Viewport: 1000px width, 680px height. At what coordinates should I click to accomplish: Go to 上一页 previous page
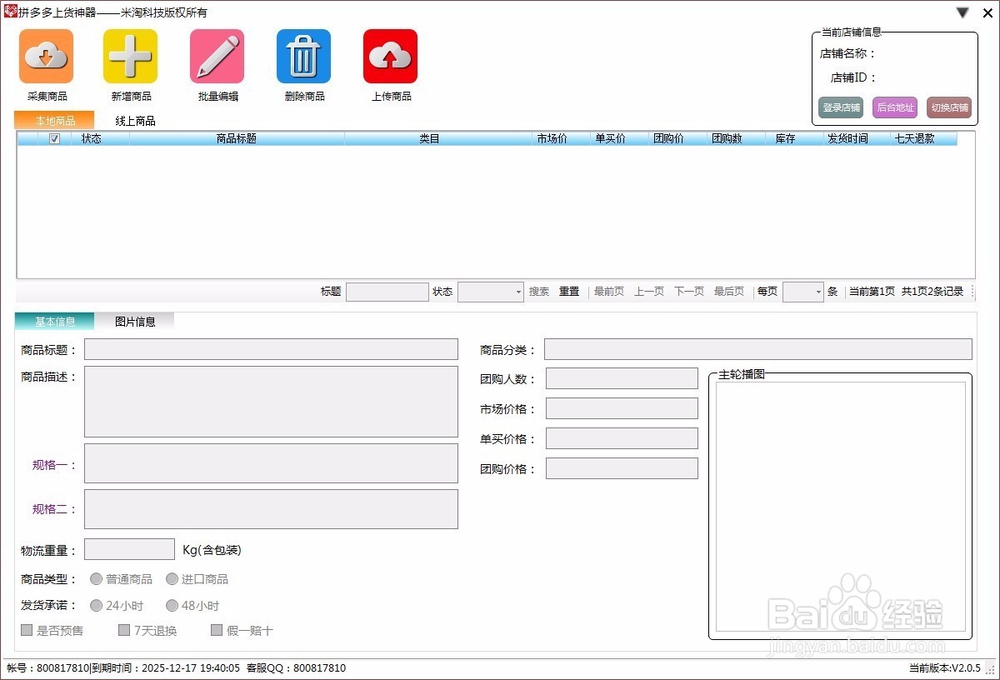pos(649,292)
